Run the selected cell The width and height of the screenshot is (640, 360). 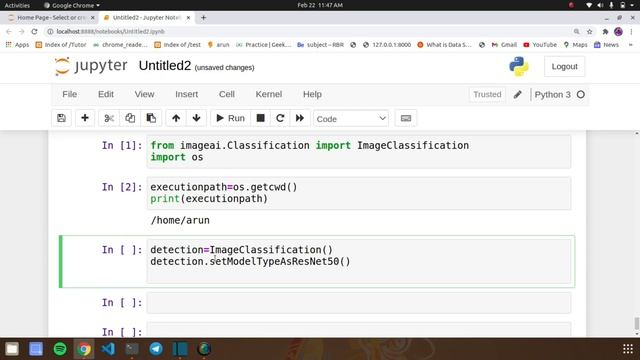pos(230,118)
